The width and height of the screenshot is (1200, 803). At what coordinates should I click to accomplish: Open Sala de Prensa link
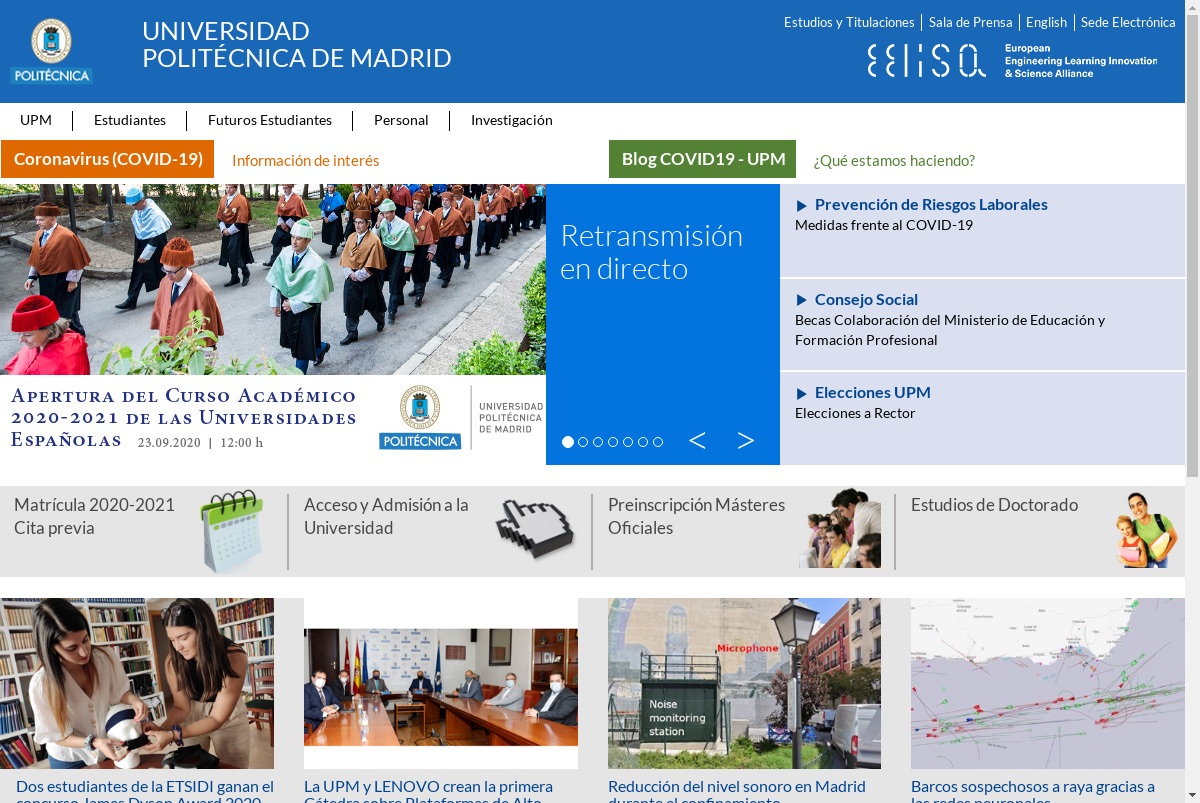coord(970,22)
